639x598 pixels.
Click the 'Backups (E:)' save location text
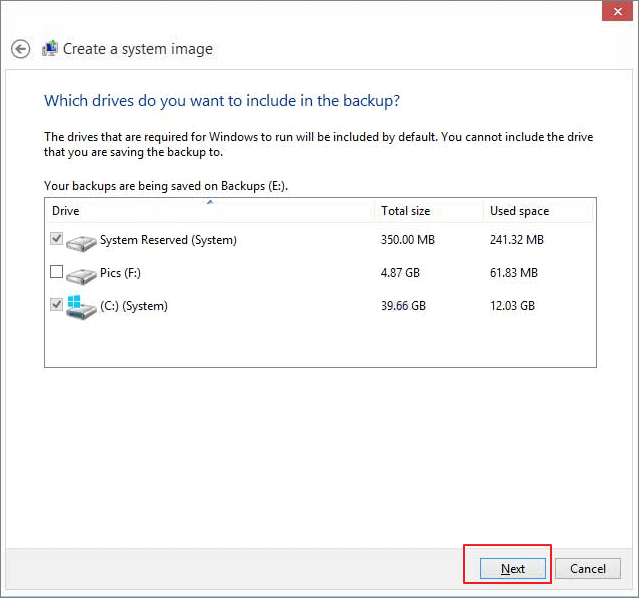254,186
